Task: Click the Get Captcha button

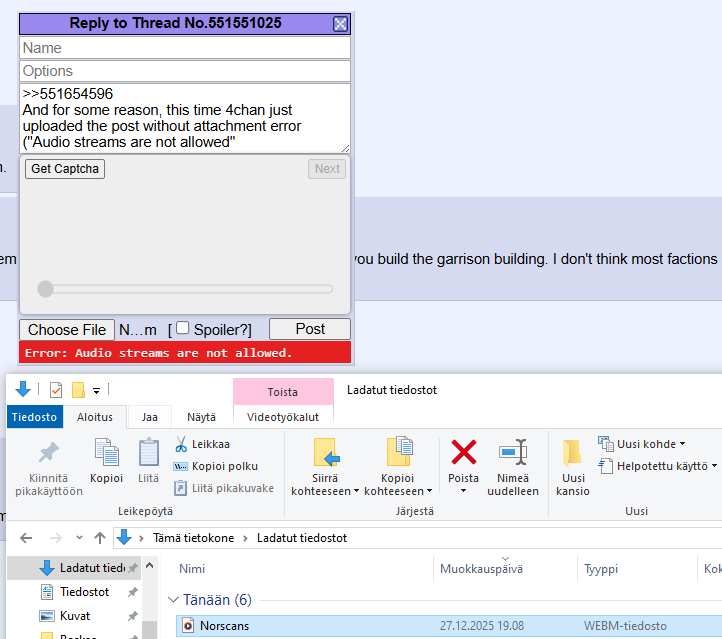Action: (x=65, y=169)
